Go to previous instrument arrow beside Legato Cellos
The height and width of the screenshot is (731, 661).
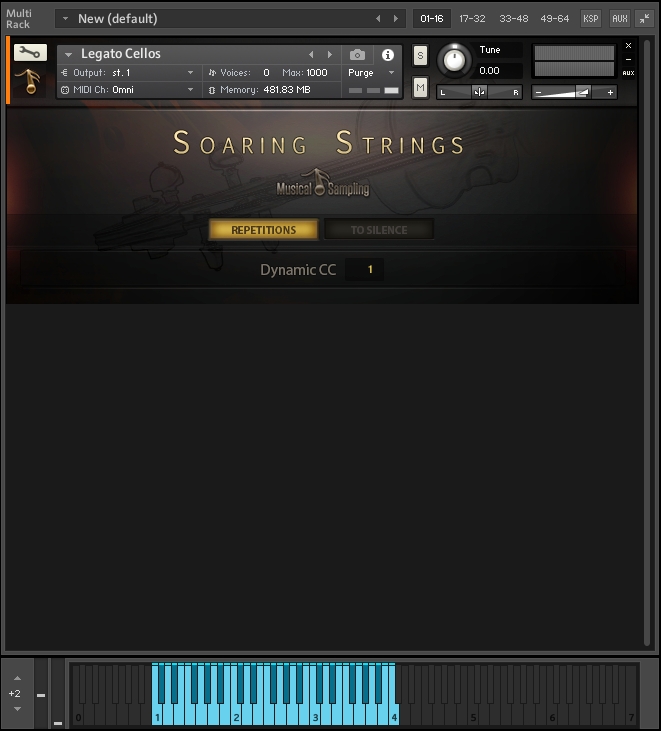point(311,55)
